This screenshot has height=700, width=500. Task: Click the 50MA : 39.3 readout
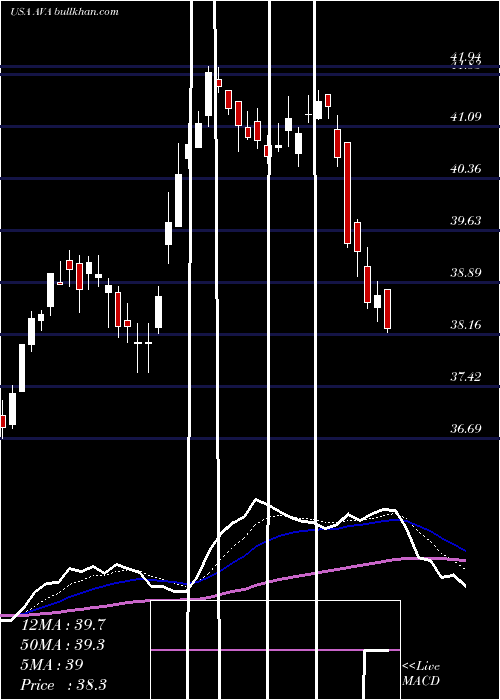pyautogui.click(x=63, y=645)
